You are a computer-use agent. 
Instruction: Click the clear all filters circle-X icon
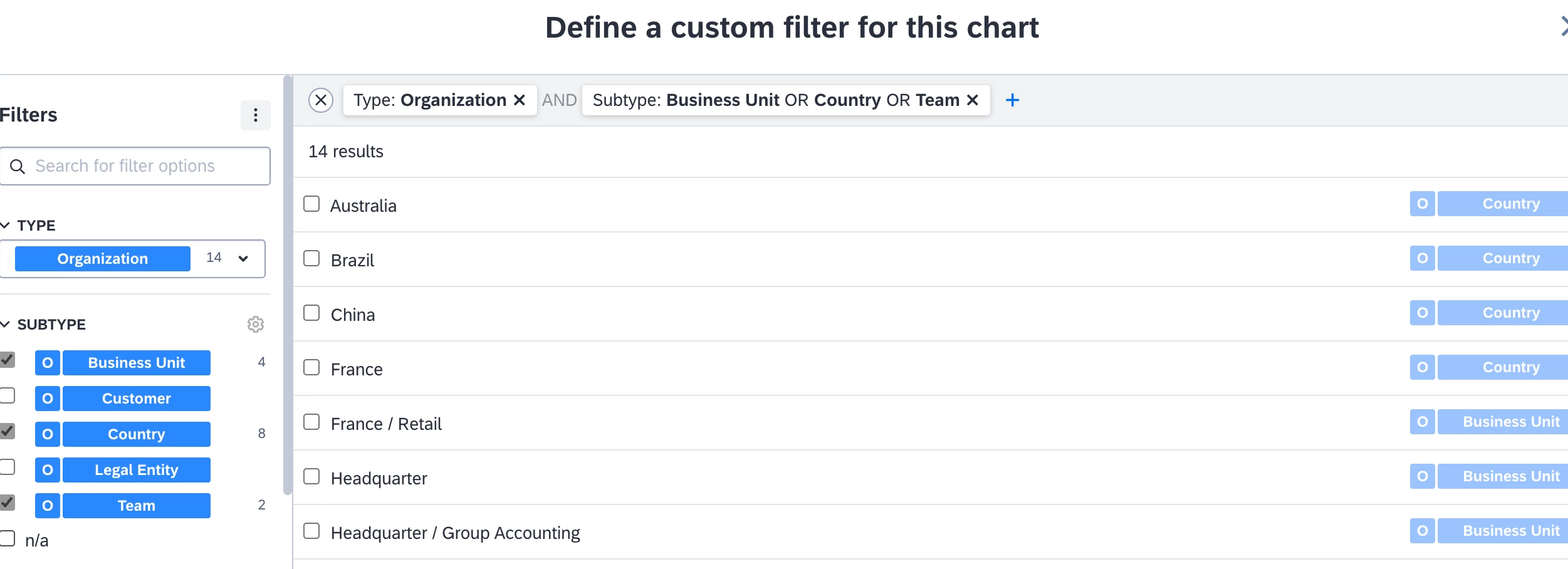point(321,100)
